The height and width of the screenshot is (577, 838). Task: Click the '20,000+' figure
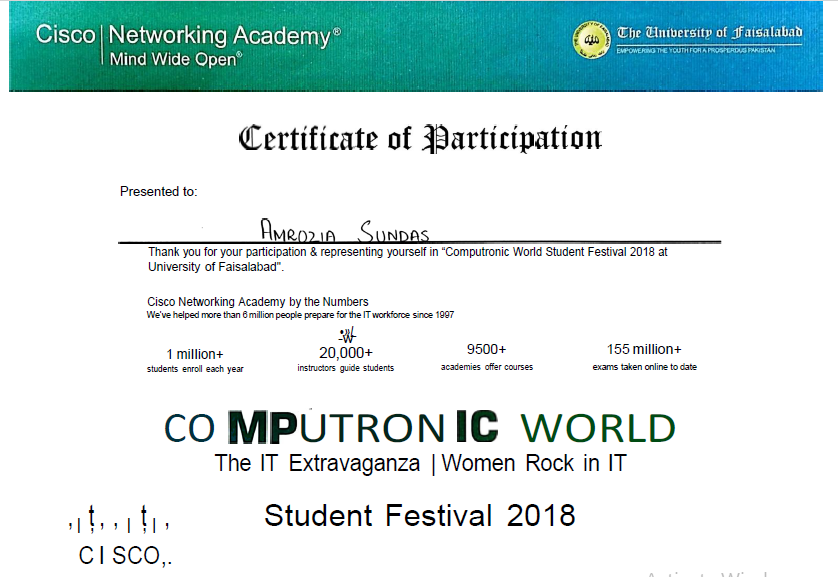point(346,353)
